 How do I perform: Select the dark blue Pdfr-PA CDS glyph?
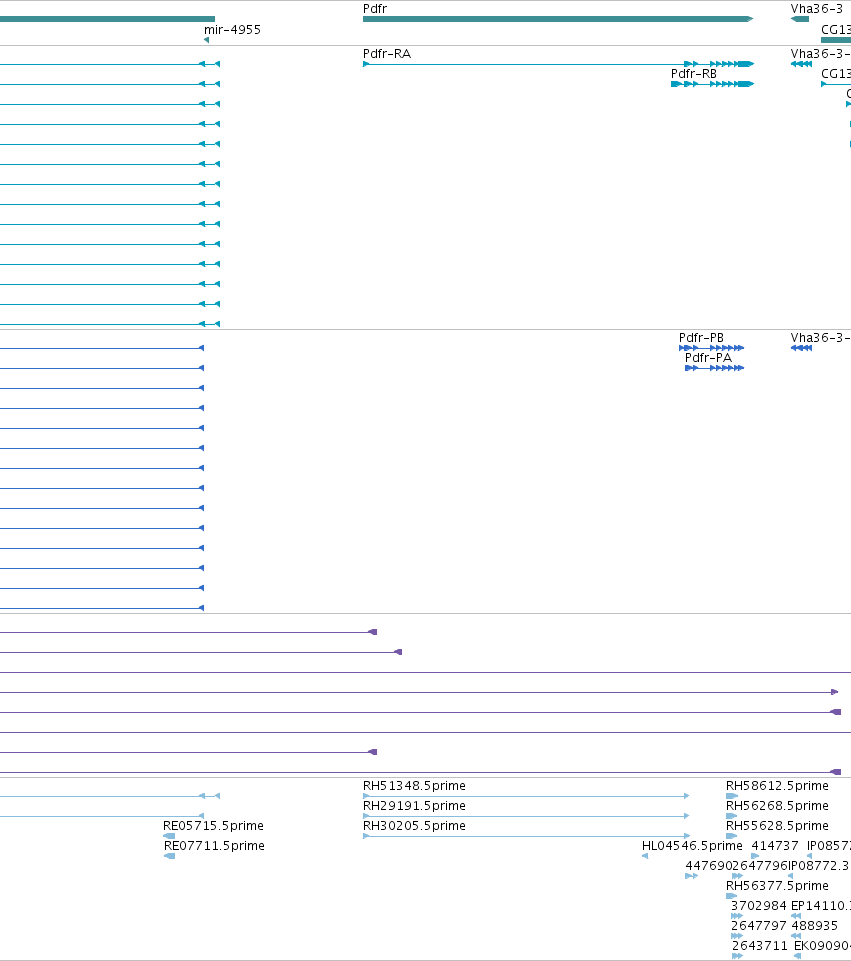pyautogui.click(x=714, y=368)
